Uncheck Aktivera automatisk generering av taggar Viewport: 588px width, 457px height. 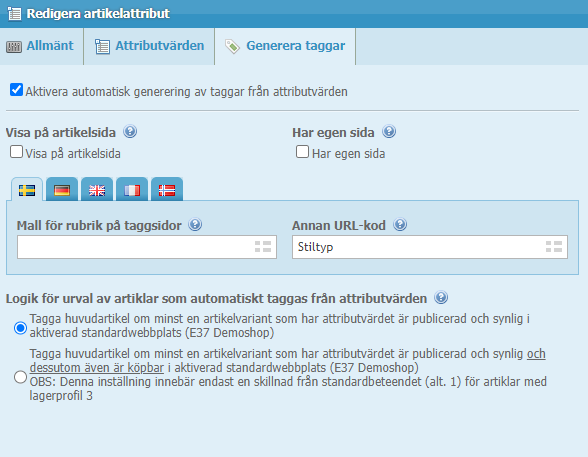[x=16, y=90]
